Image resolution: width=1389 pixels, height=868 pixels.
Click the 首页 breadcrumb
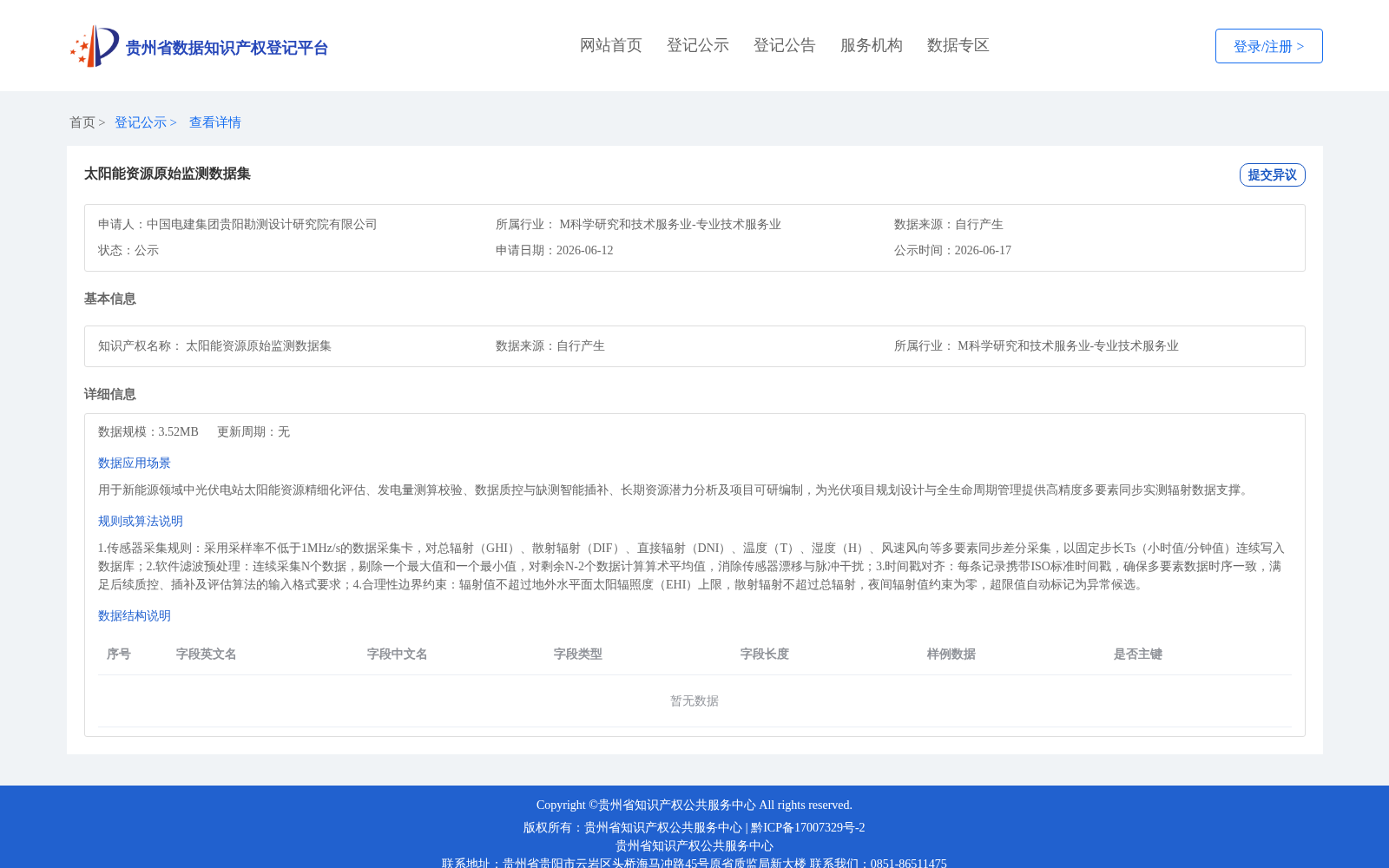click(82, 122)
